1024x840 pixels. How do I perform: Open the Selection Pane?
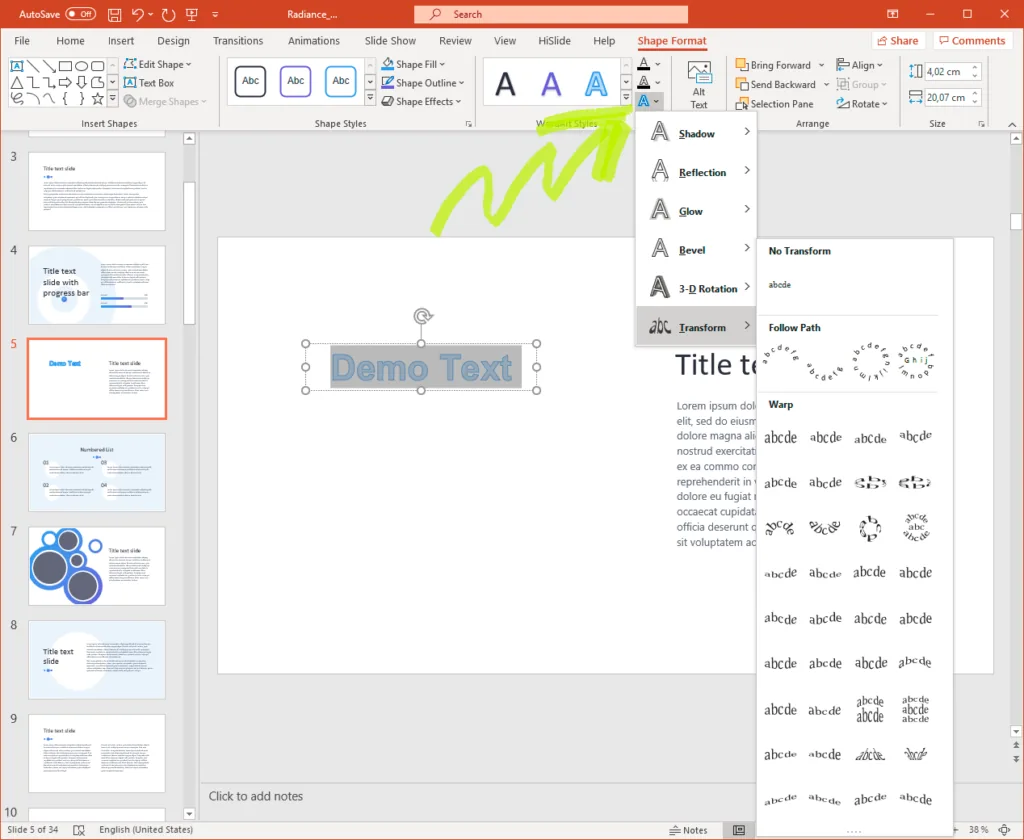775,104
